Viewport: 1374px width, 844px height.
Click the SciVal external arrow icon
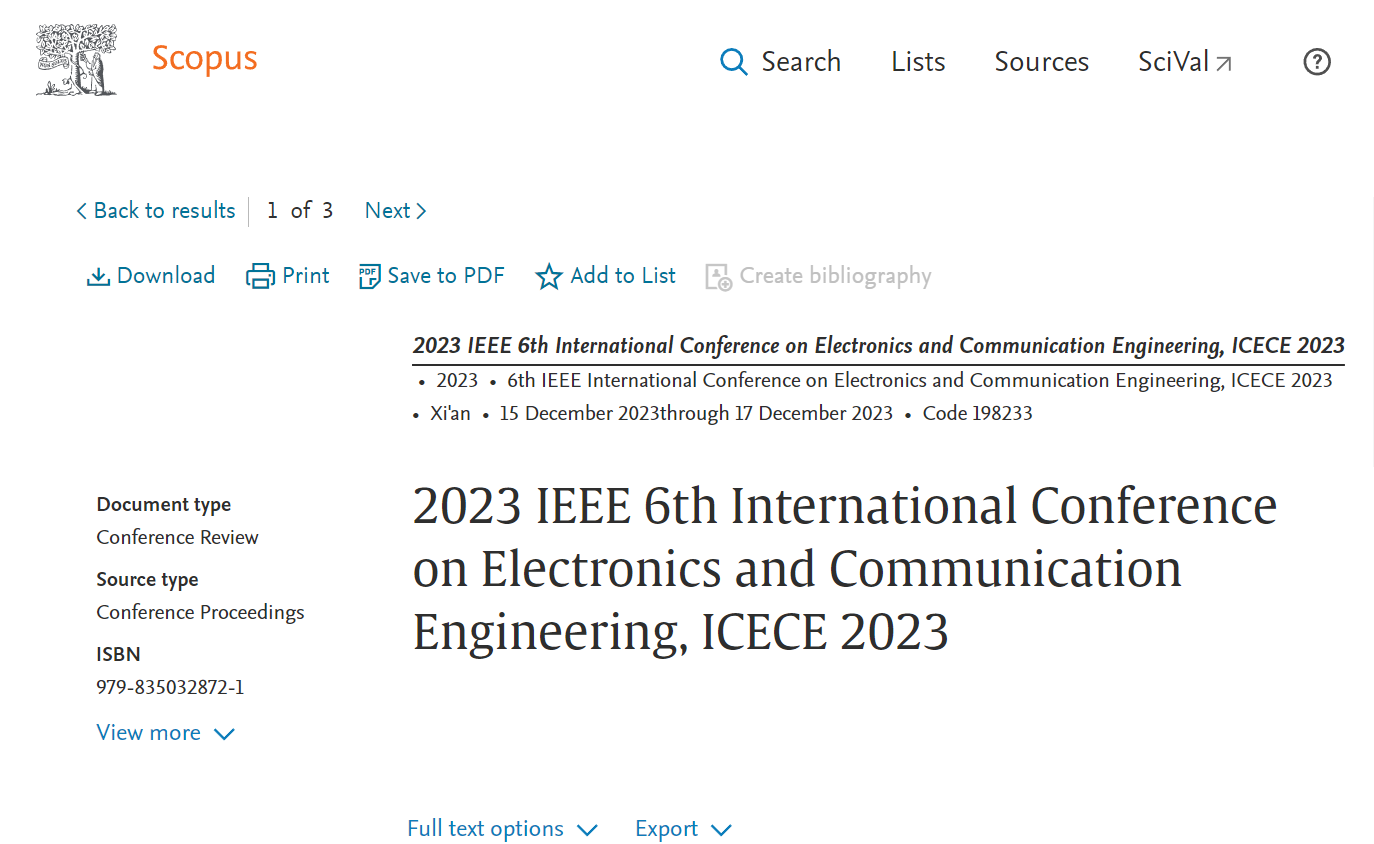(1223, 64)
